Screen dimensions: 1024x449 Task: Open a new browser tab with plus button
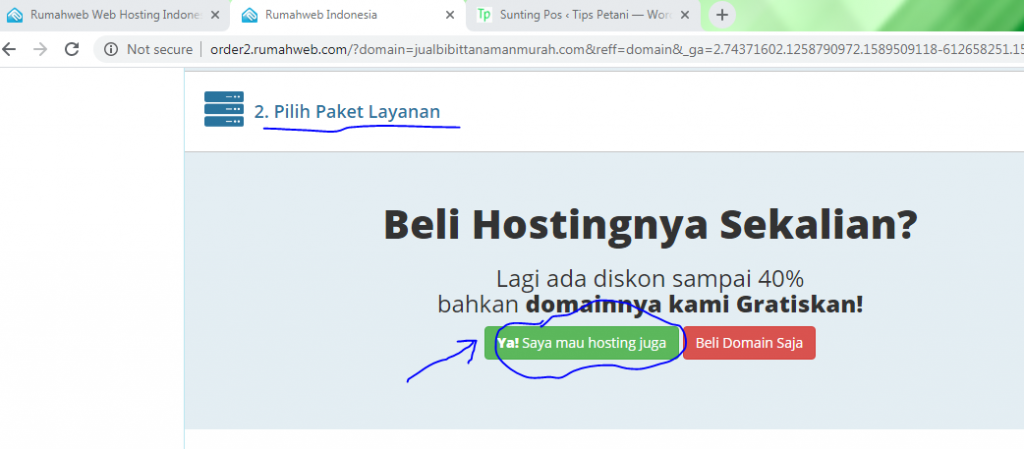click(x=722, y=15)
